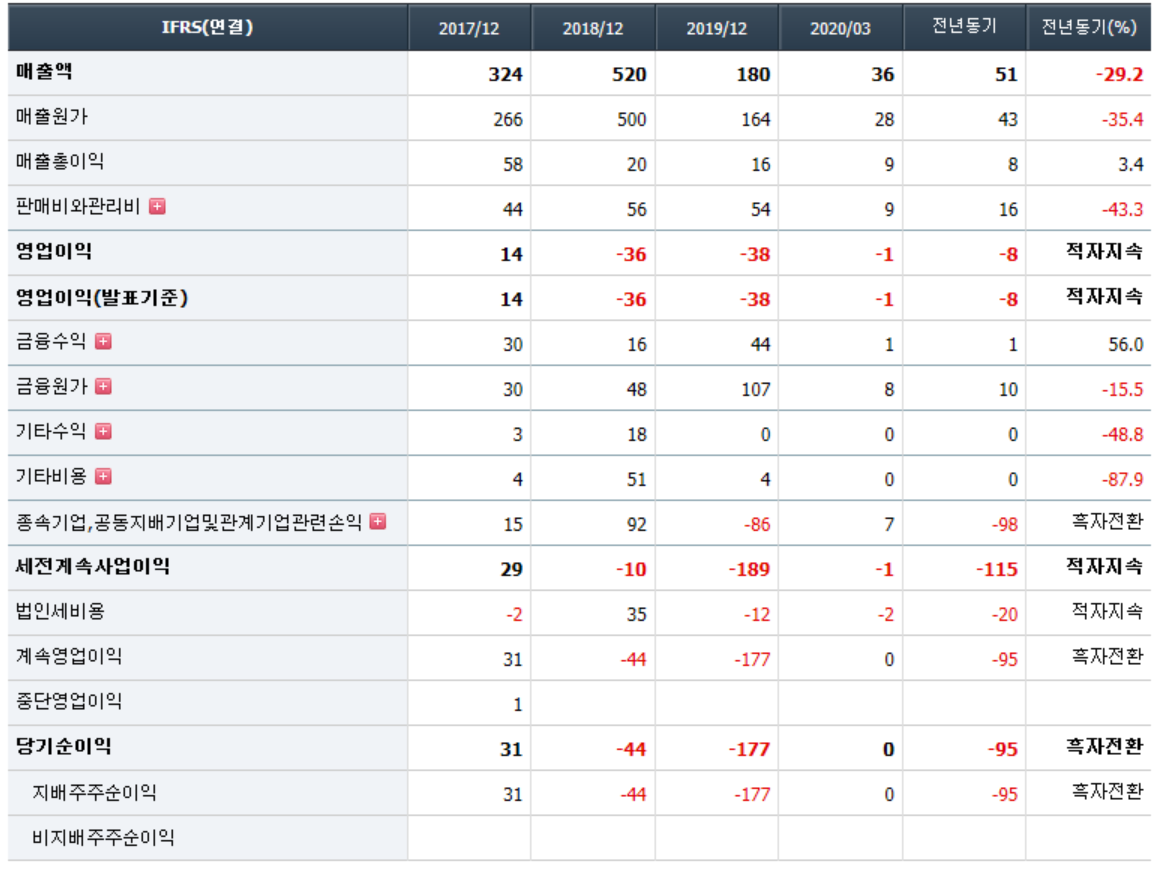The width and height of the screenshot is (1168, 876).
Task: Click 매출원가 value 500 for 2018/12
Action: (x=632, y=119)
